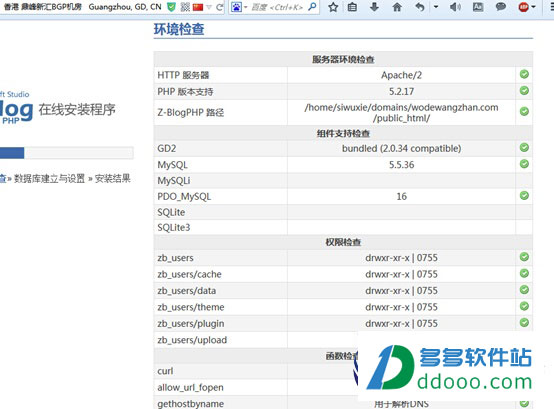Click the green check for PHP 版本支持 row
554x409 pixels.
[524, 91]
